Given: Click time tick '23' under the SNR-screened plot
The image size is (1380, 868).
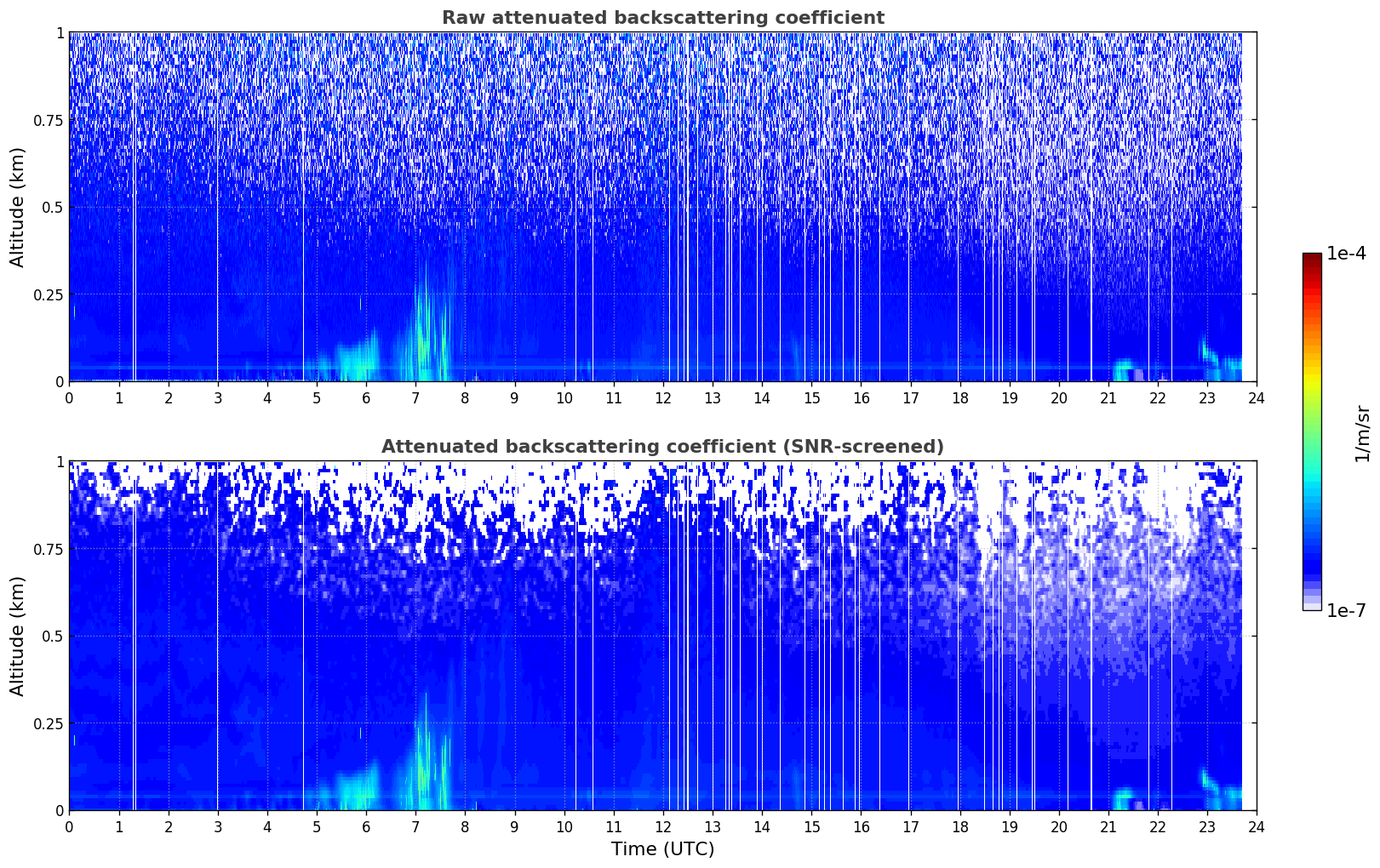Looking at the screenshot, I should coord(1207,826).
